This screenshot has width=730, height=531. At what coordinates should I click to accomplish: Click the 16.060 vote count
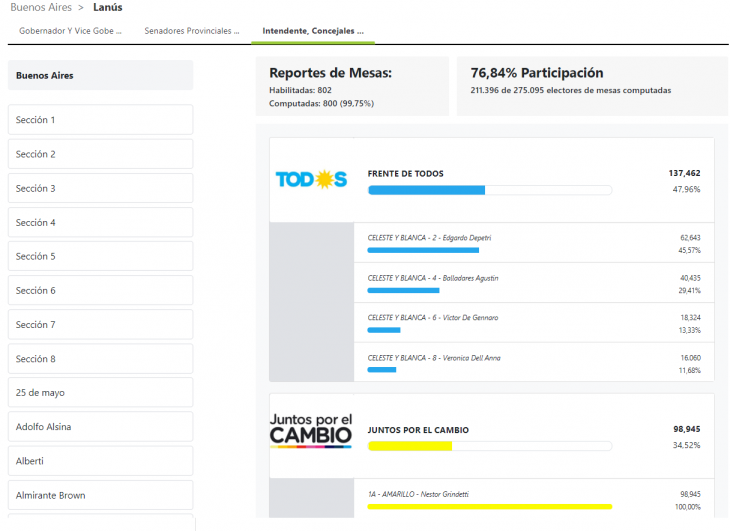pos(690,358)
